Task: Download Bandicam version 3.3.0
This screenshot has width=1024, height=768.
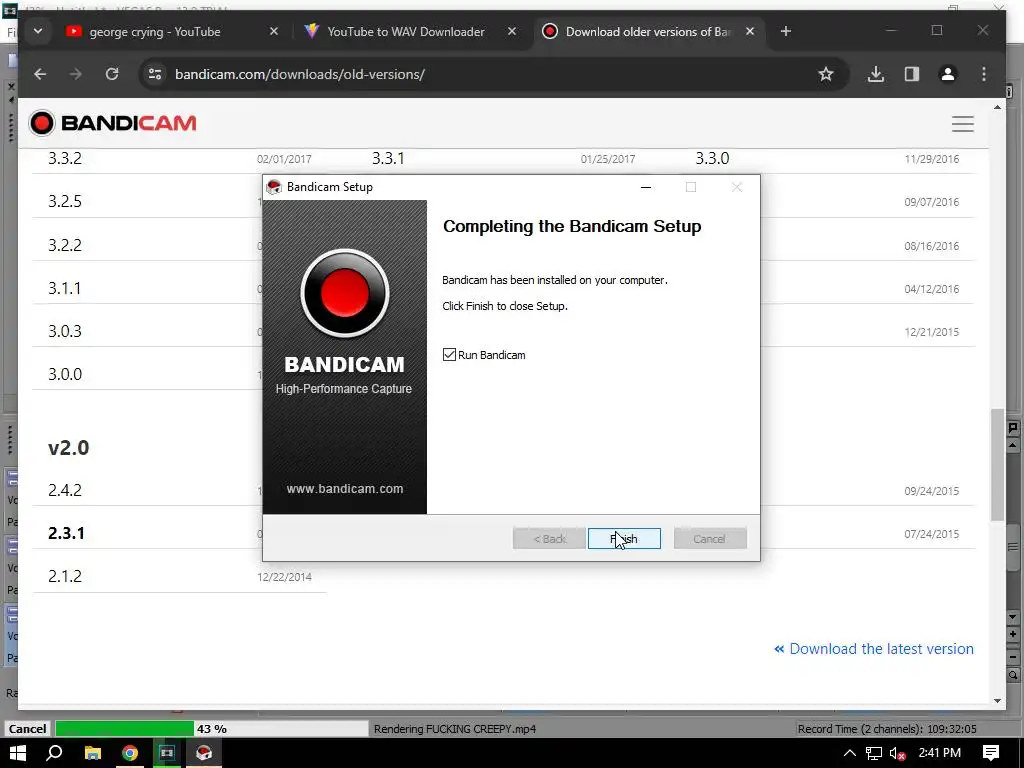Action: pos(712,158)
